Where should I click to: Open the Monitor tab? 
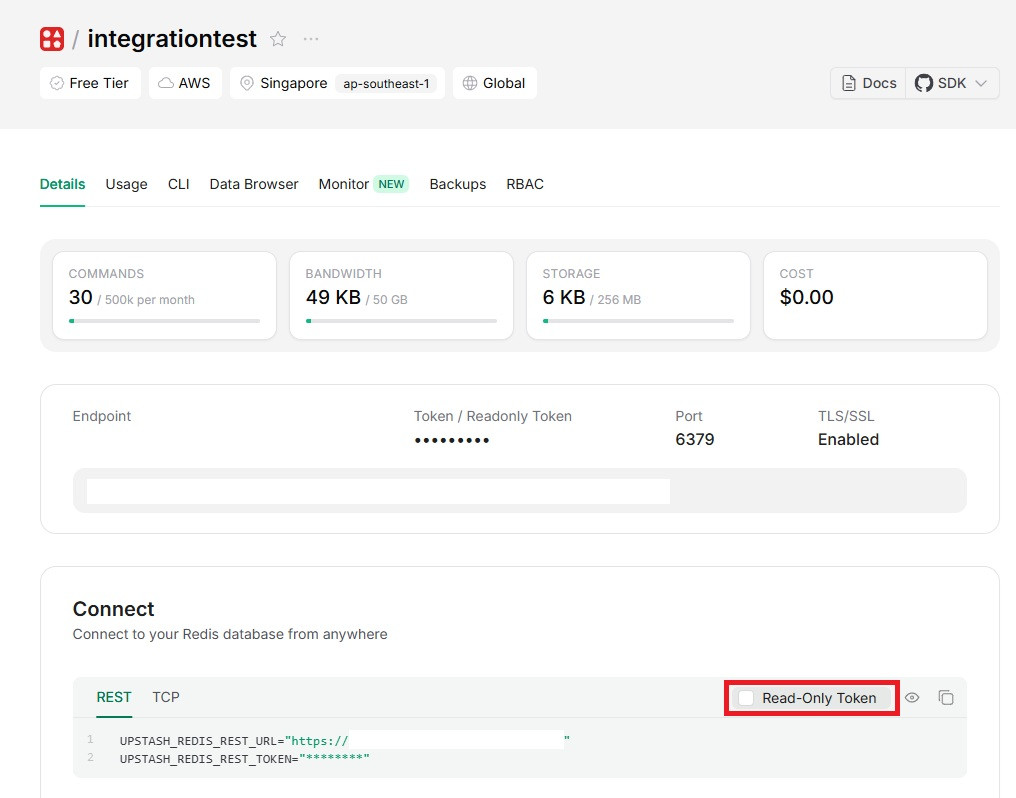pos(364,184)
